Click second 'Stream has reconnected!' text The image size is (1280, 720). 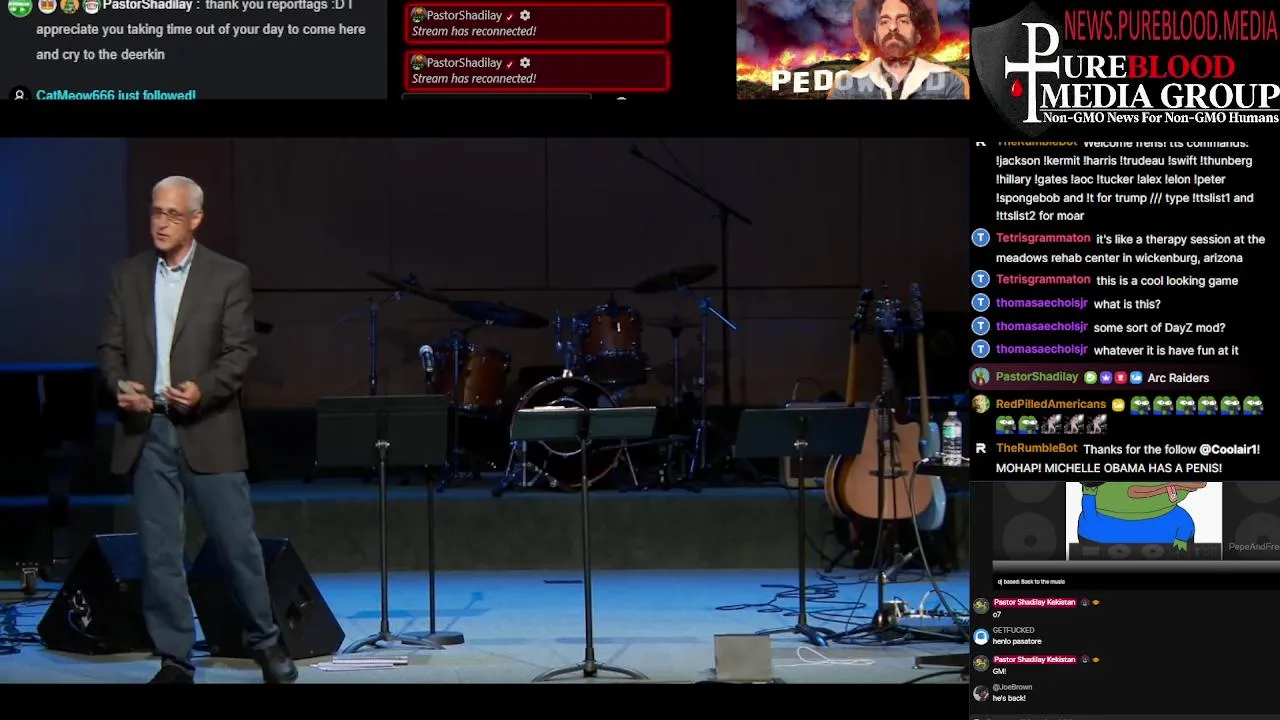(x=474, y=78)
